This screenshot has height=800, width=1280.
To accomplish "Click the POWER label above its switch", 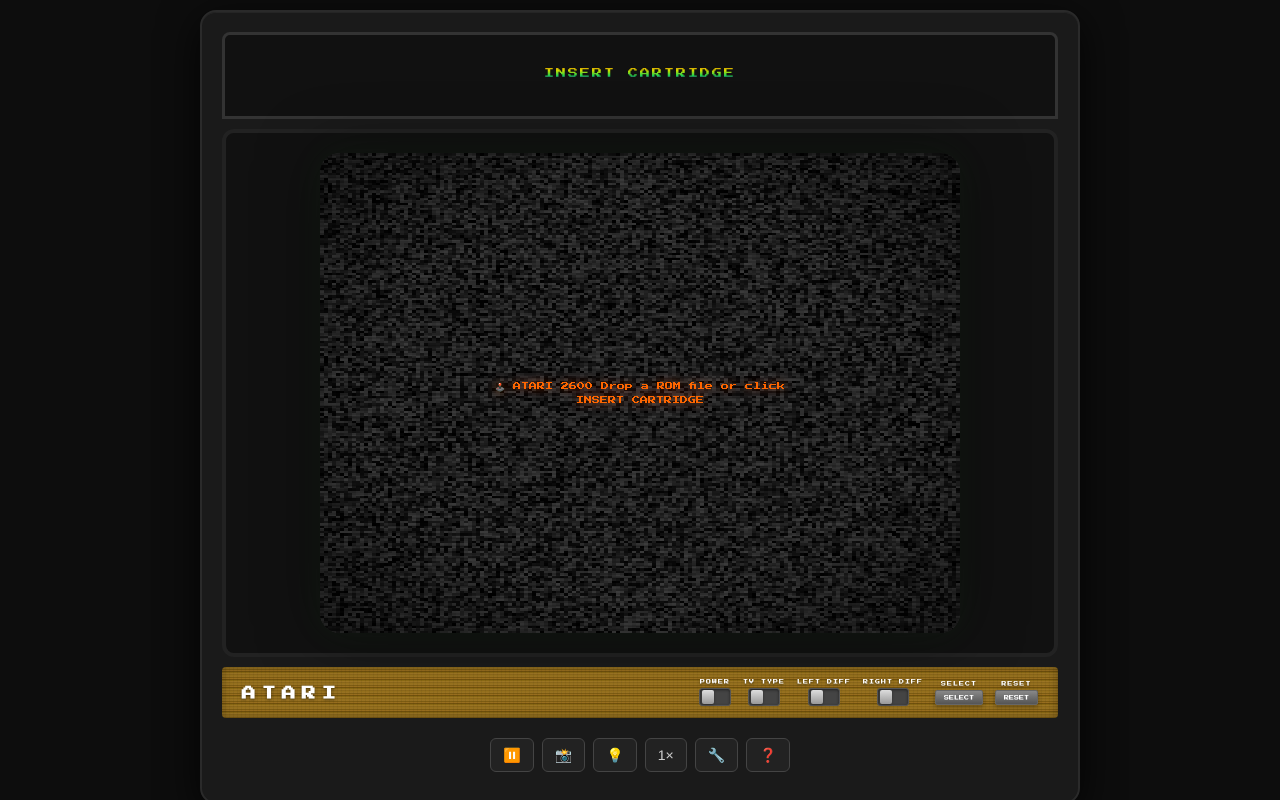I will pos(714,681).
